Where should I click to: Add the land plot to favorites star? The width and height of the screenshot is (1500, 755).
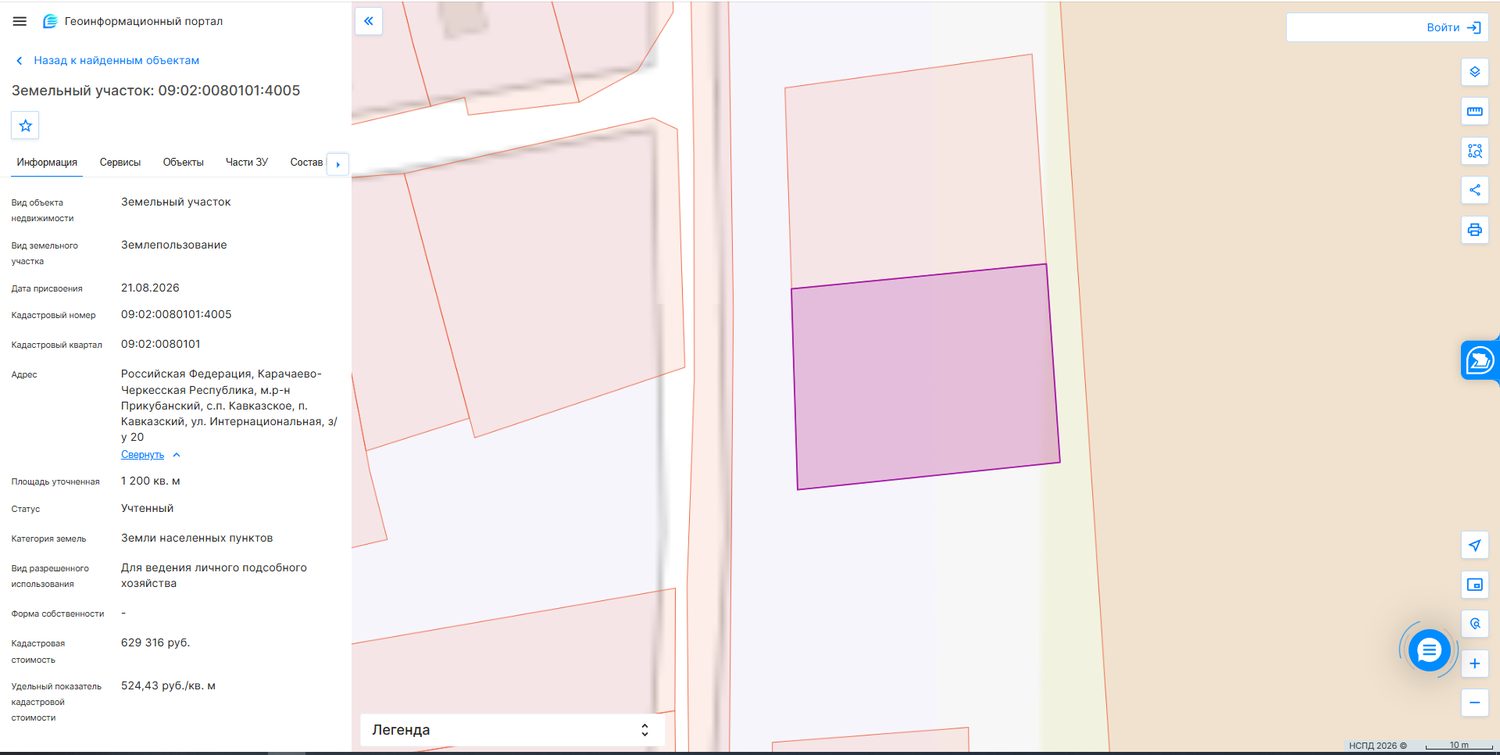(25, 125)
